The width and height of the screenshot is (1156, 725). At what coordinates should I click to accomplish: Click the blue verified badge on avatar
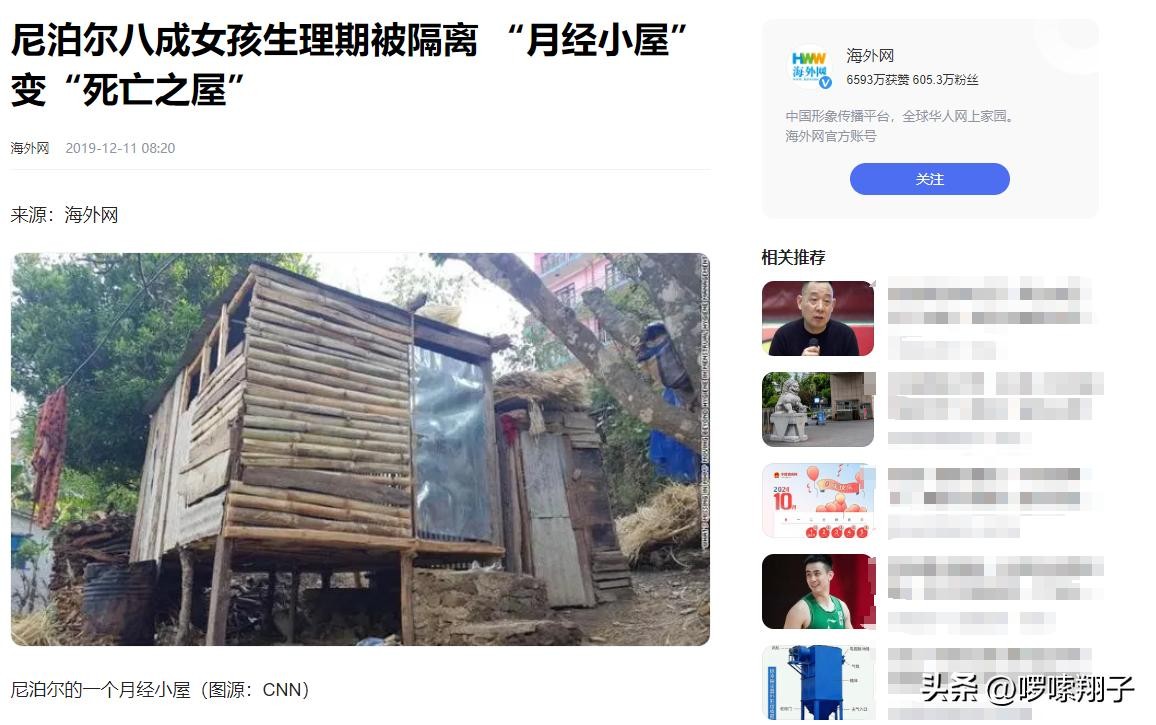coord(826,83)
